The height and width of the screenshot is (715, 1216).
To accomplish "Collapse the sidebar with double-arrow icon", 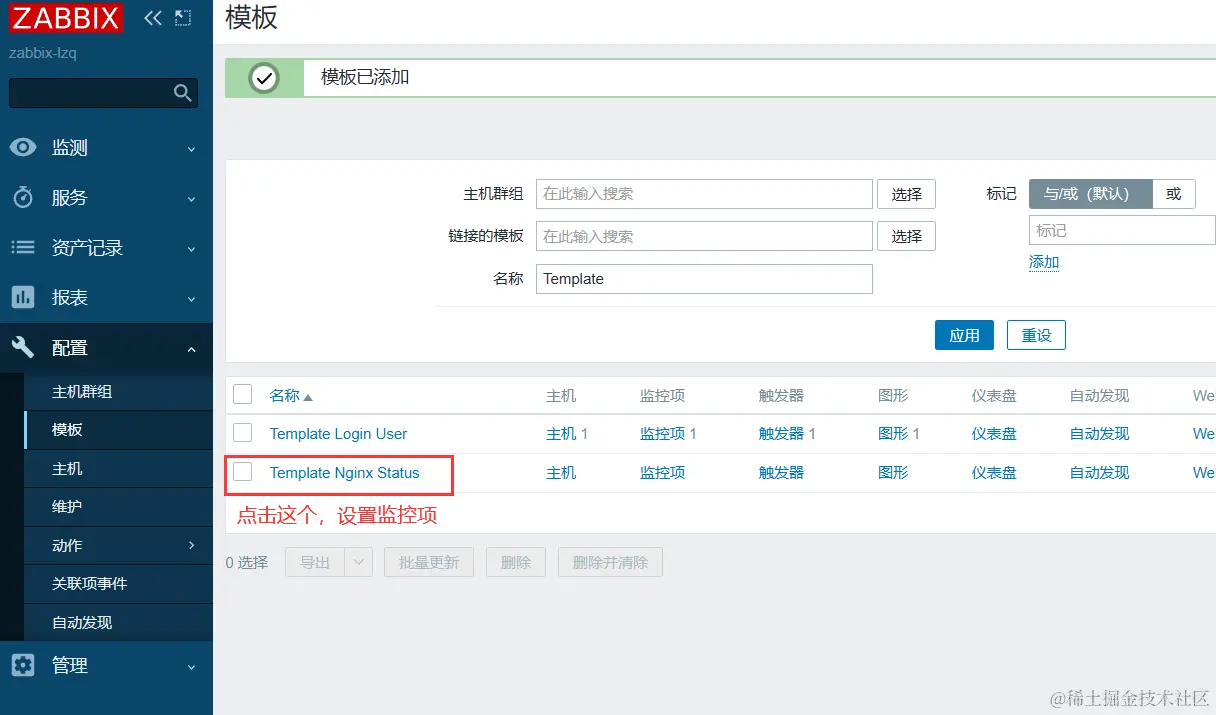I will (153, 17).
